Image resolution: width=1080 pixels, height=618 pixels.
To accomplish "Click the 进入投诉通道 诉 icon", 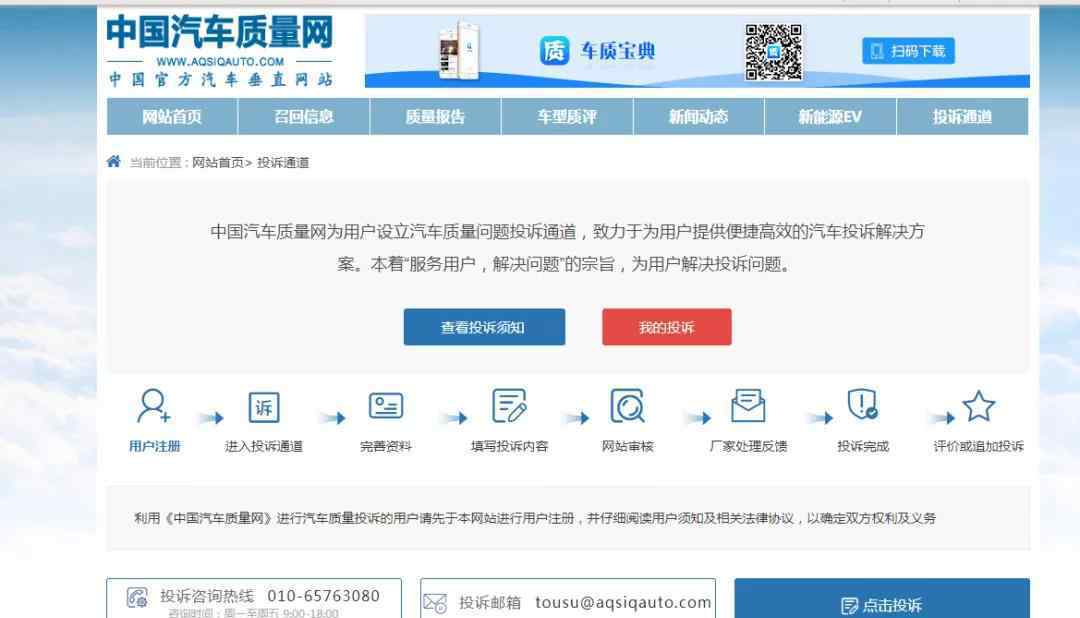I will coord(264,407).
